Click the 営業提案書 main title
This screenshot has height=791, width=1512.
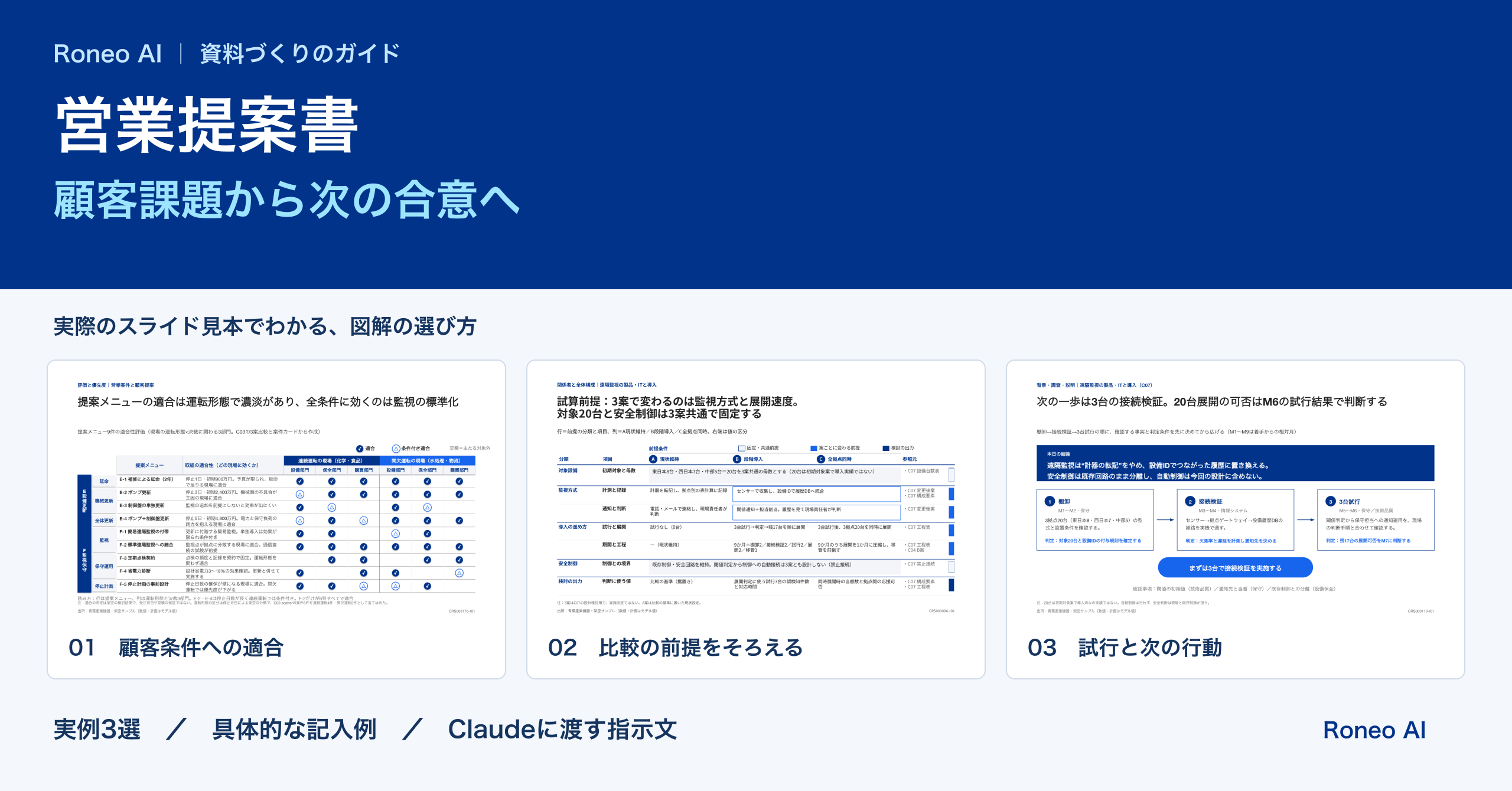tap(207, 125)
